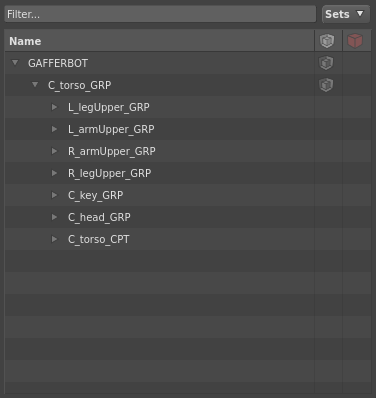Select the GAFFERBOT root item
Viewport: 376px width, 398px height.
tap(58, 63)
